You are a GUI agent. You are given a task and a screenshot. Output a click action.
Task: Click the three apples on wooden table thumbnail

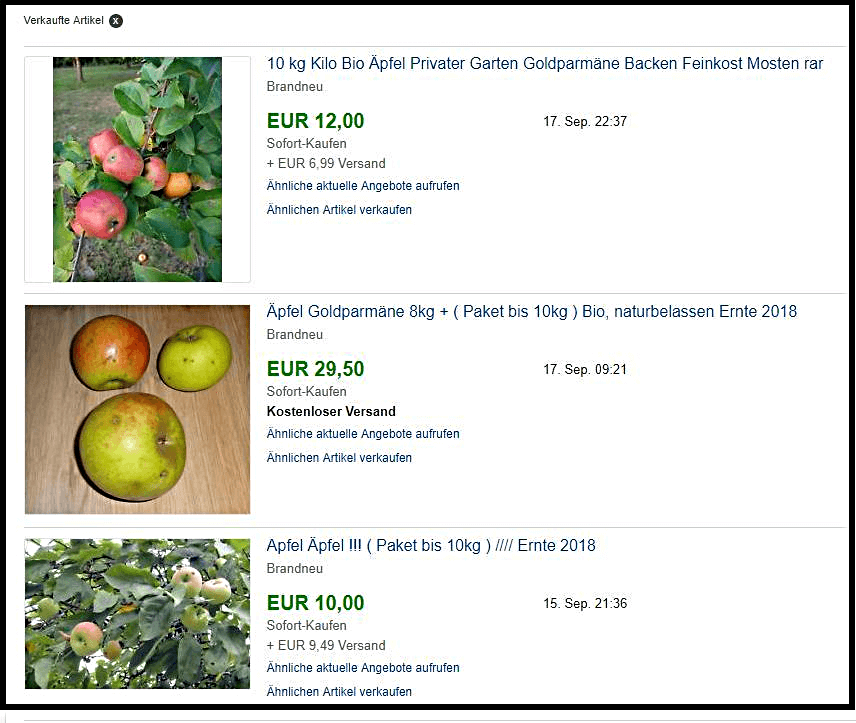tap(137, 409)
